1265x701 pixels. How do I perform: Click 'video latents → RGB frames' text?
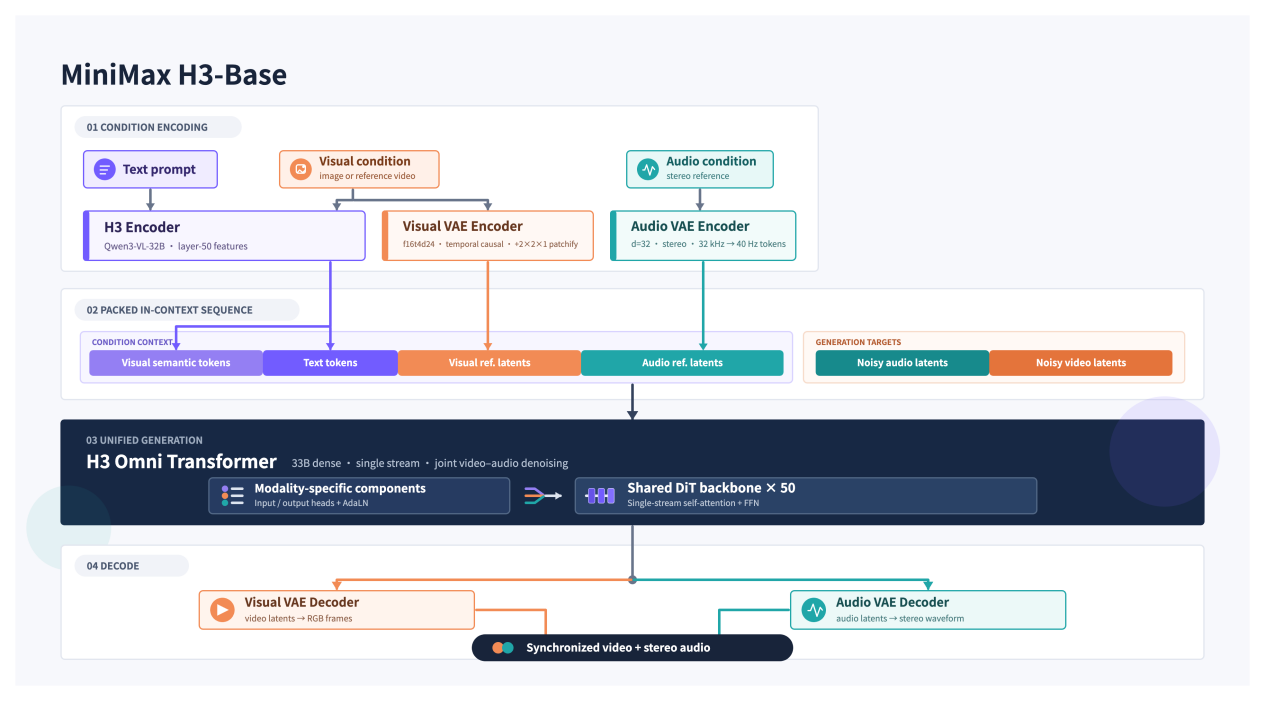tap(298, 619)
